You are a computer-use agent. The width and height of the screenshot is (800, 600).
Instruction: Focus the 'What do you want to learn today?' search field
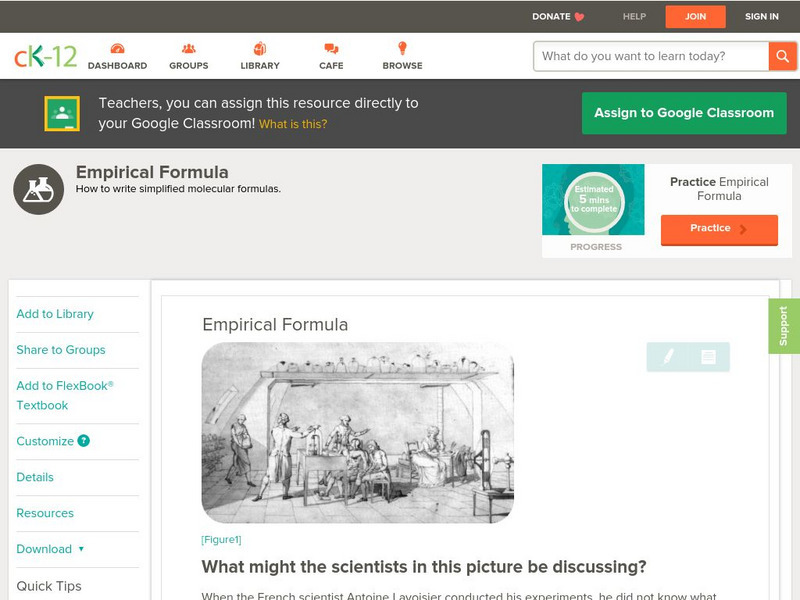(651, 56)
